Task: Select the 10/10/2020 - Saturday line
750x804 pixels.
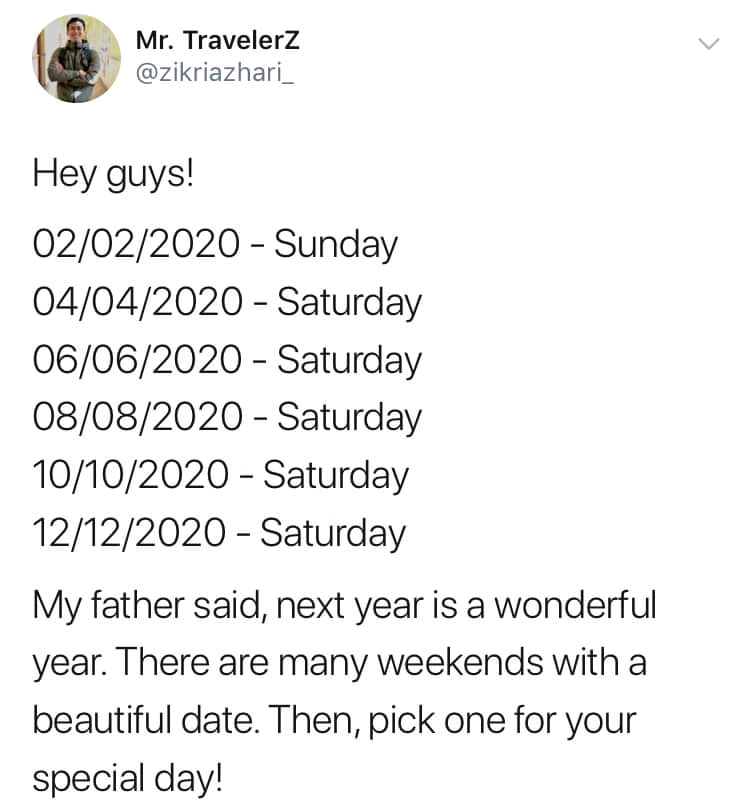Action: (x=220, y=476)
